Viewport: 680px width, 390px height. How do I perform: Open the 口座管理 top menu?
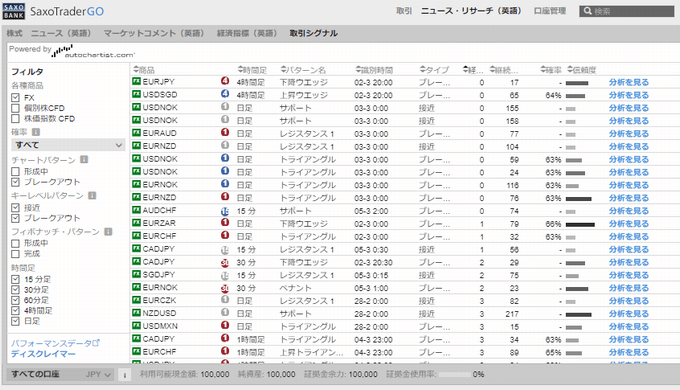click(550, 11)
